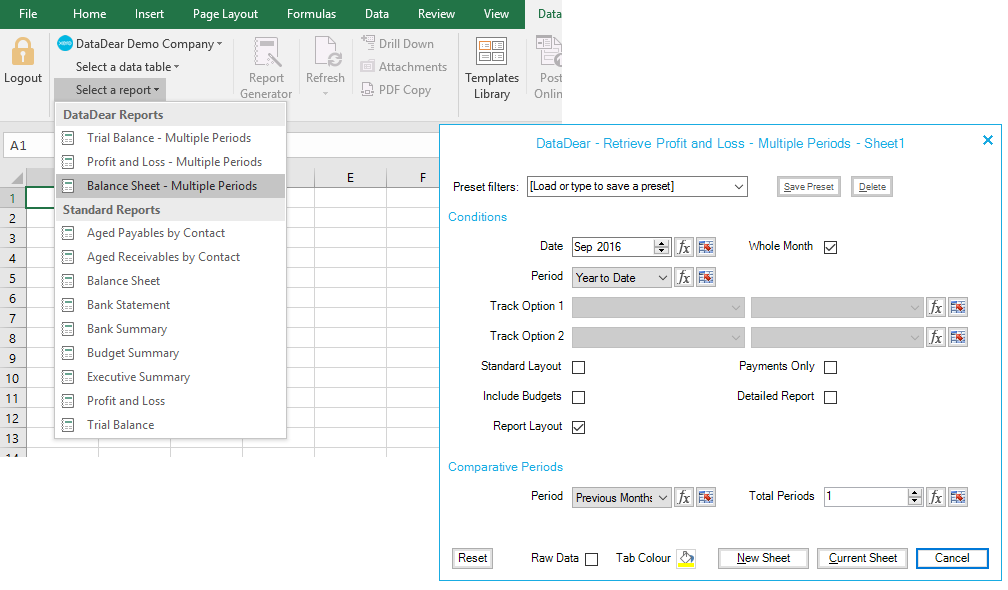Click the formula fx icon next to Date
Screen dimensions: 1008x590
pyautogui.click(x=684, y=247)
